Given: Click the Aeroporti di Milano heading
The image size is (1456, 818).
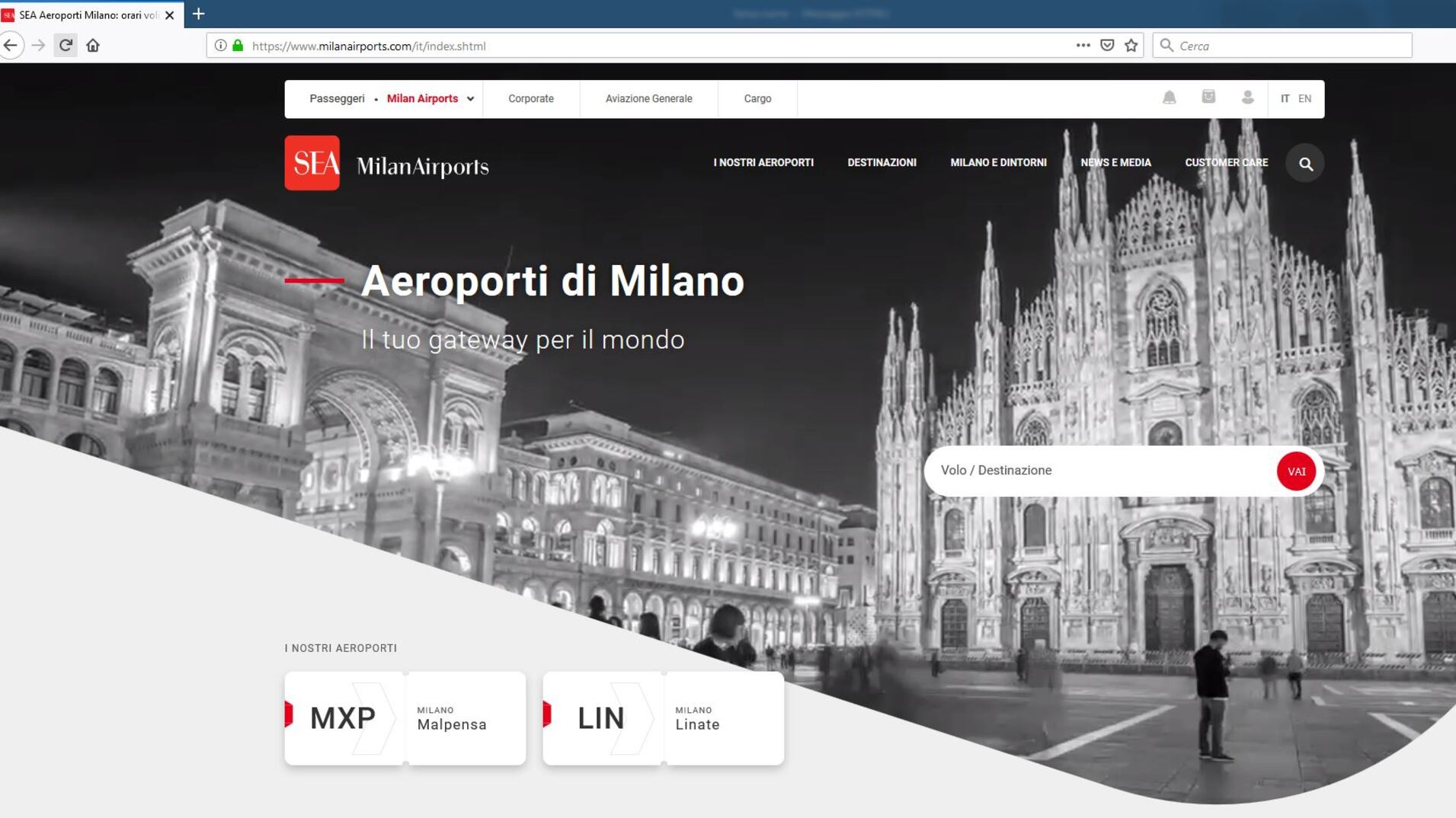Looking at the screenshot, I should click(552, 281).
